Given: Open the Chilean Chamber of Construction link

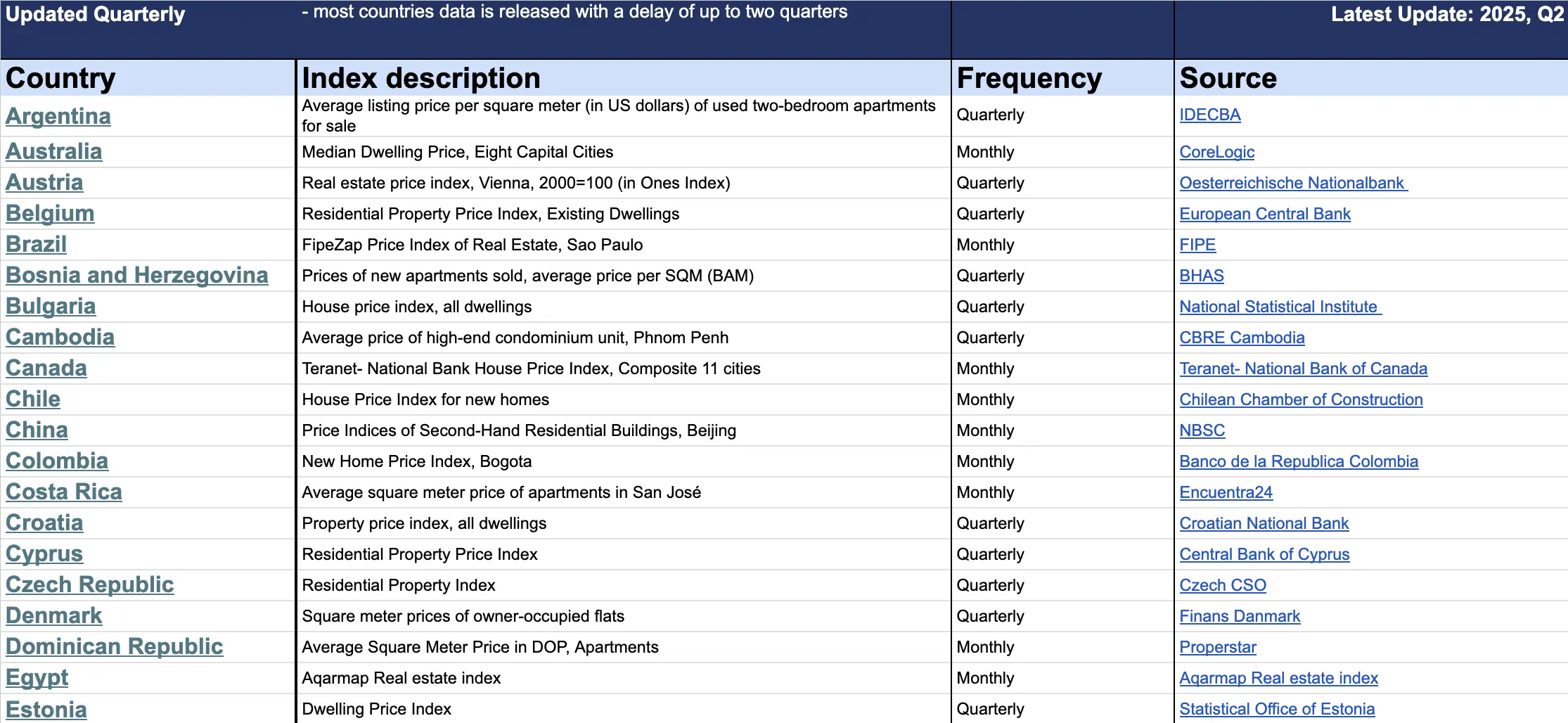Looking at the screenshot, I should tap(1301, 399).
